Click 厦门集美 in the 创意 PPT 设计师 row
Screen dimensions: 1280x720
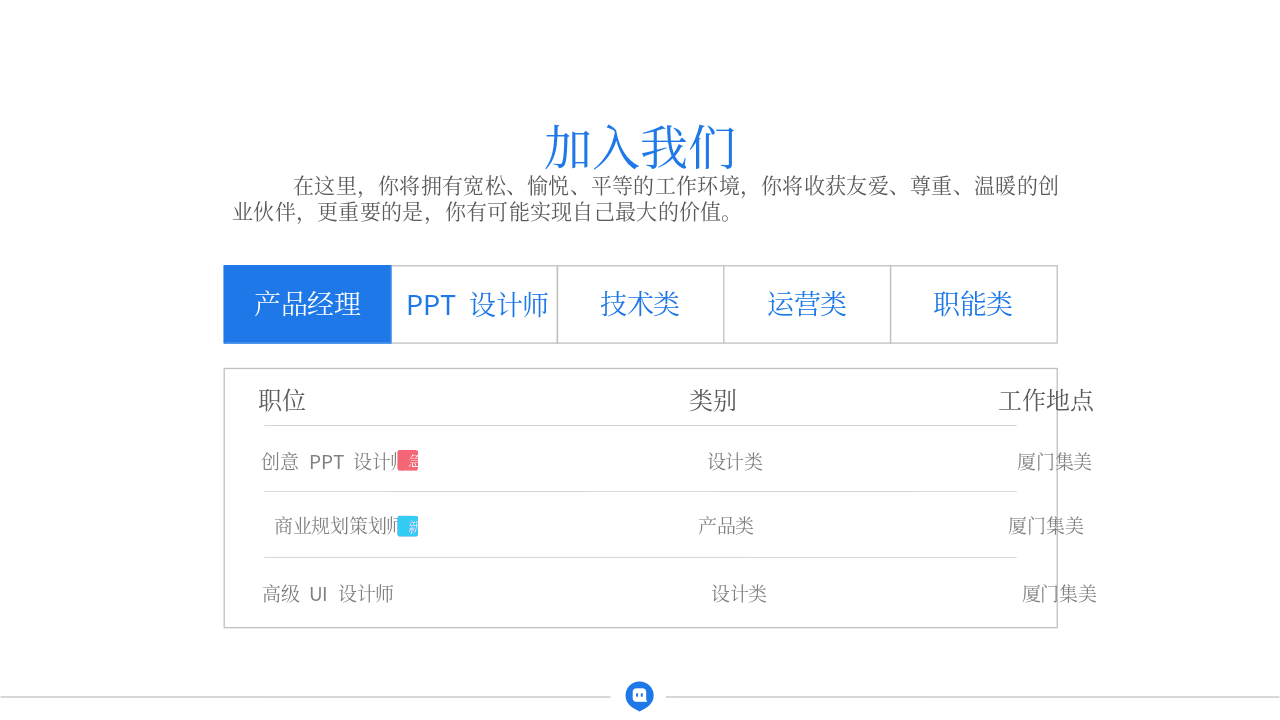tap(1054, 462)
